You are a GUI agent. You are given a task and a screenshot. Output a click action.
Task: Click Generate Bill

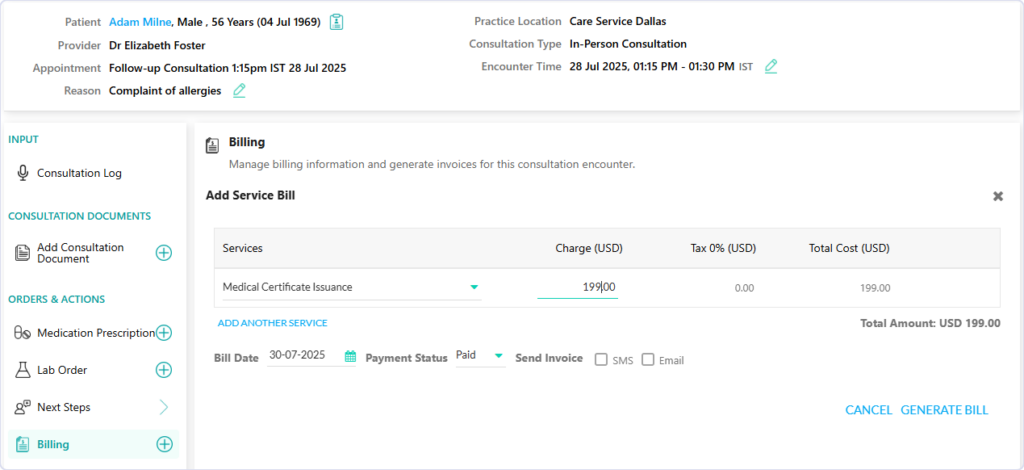(944, 410)
